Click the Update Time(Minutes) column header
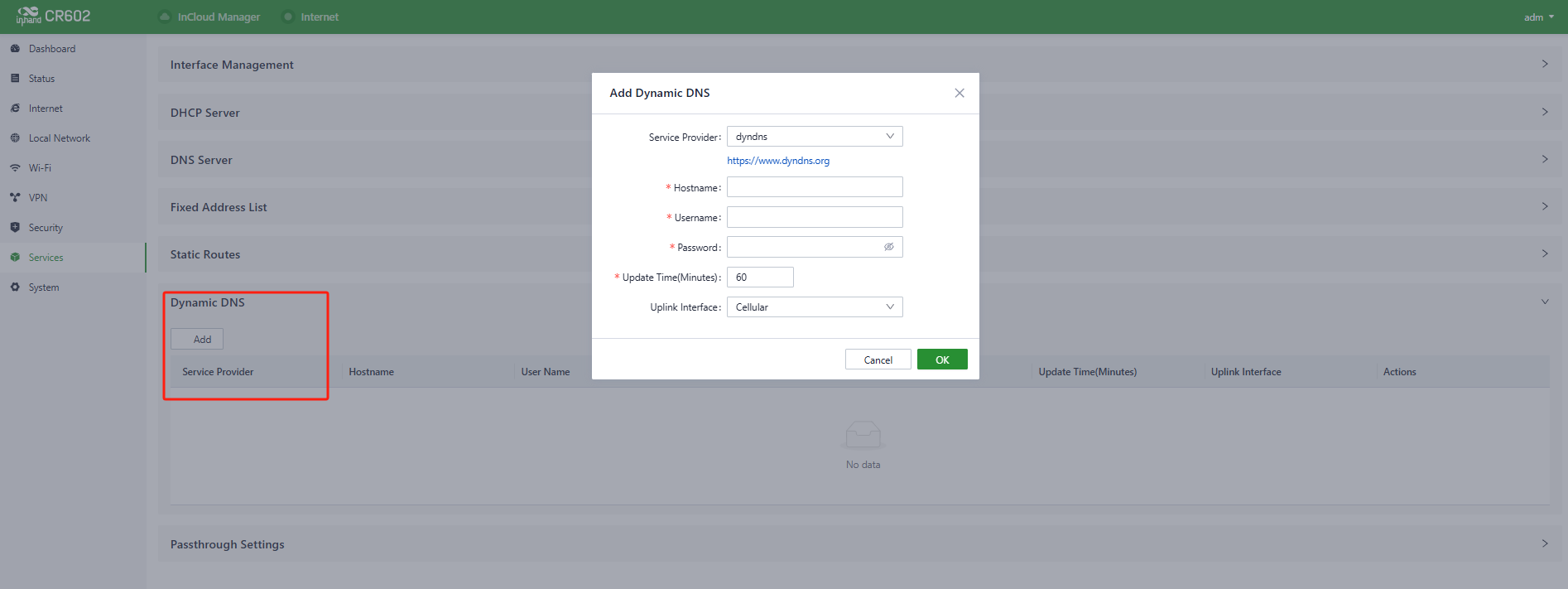1568x589 pixels. pos(1088,372)
